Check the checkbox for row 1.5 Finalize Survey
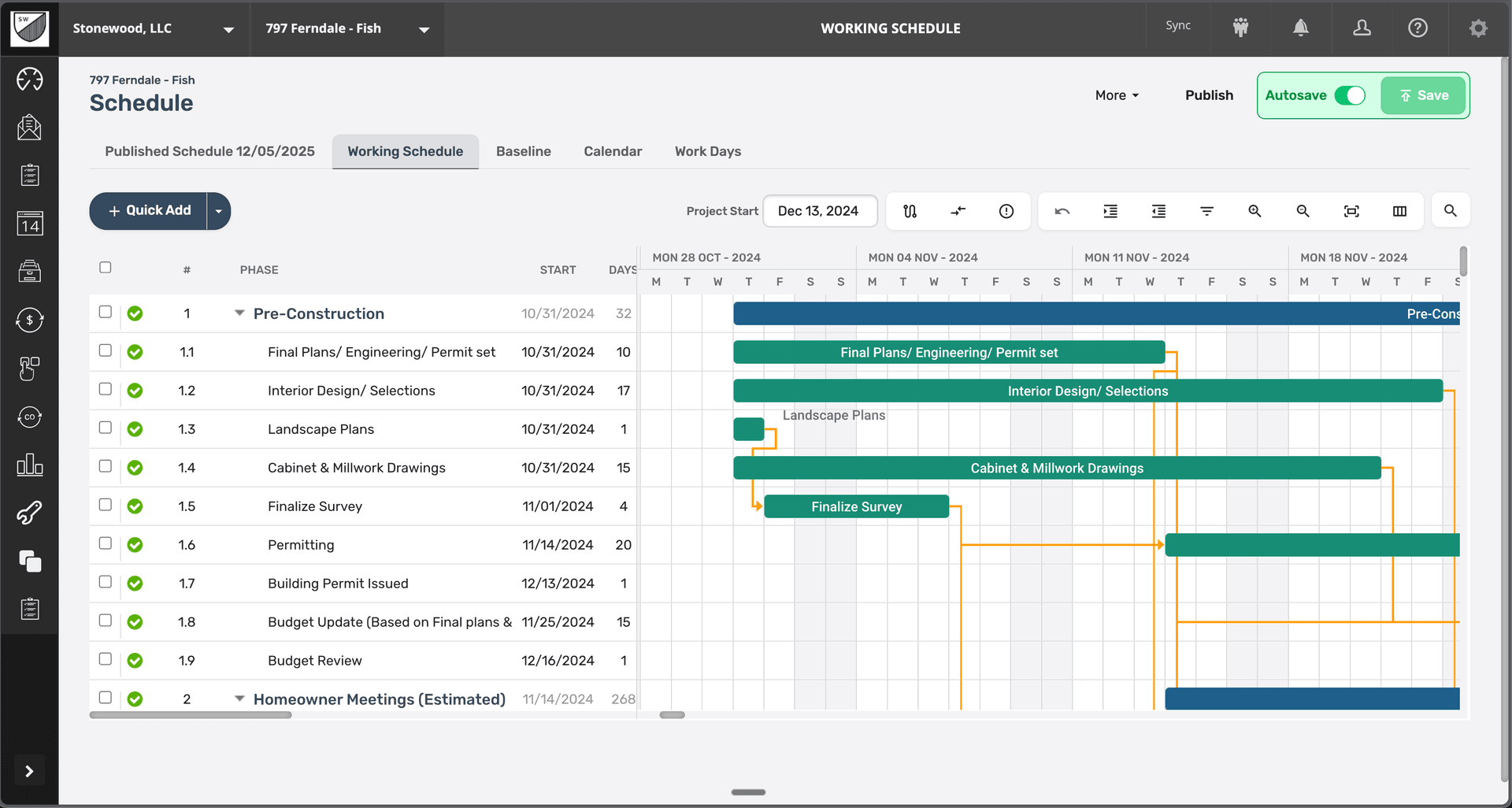The width and height of the screenshot is (1512, 808). (105, 505)
